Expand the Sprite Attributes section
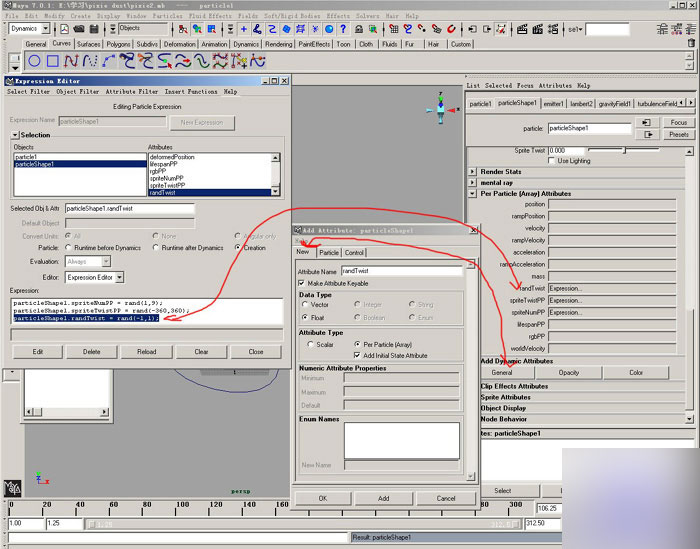Viewport: 700px width, 549px height. (x=505, y=397)
